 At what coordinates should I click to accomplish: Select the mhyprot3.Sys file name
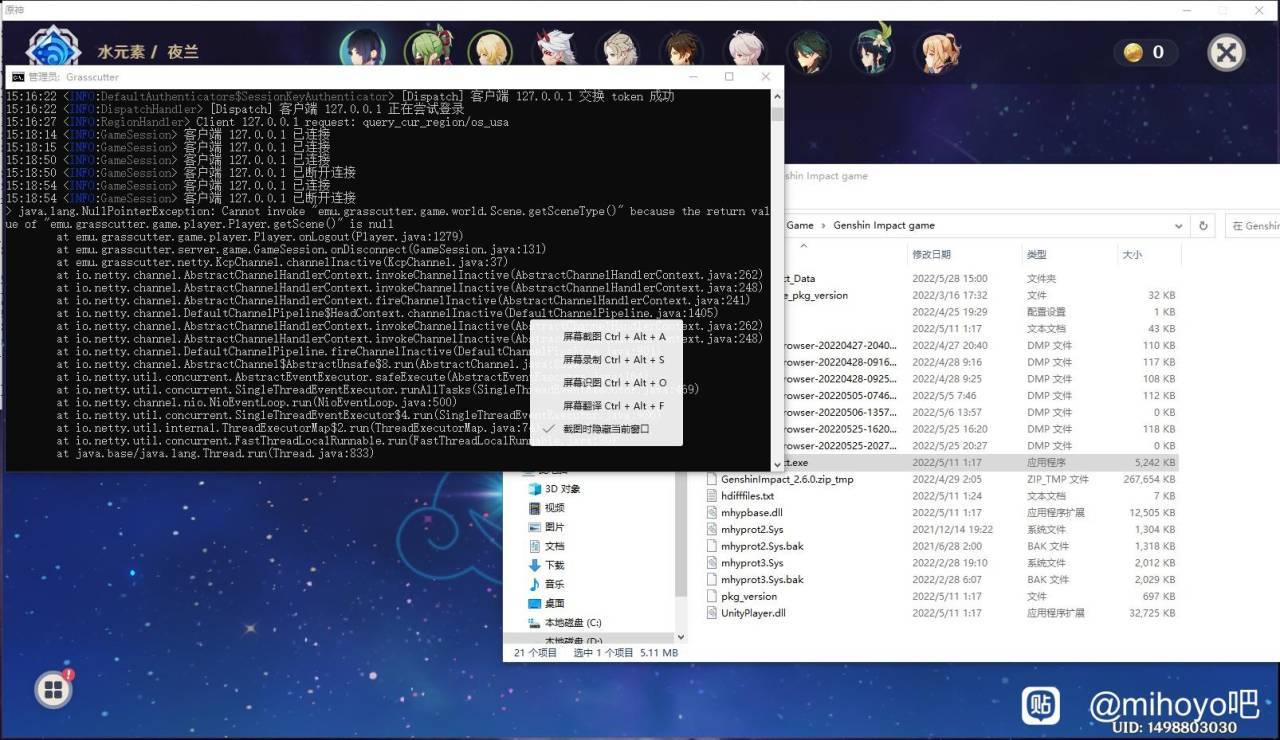tap(752, 563)
